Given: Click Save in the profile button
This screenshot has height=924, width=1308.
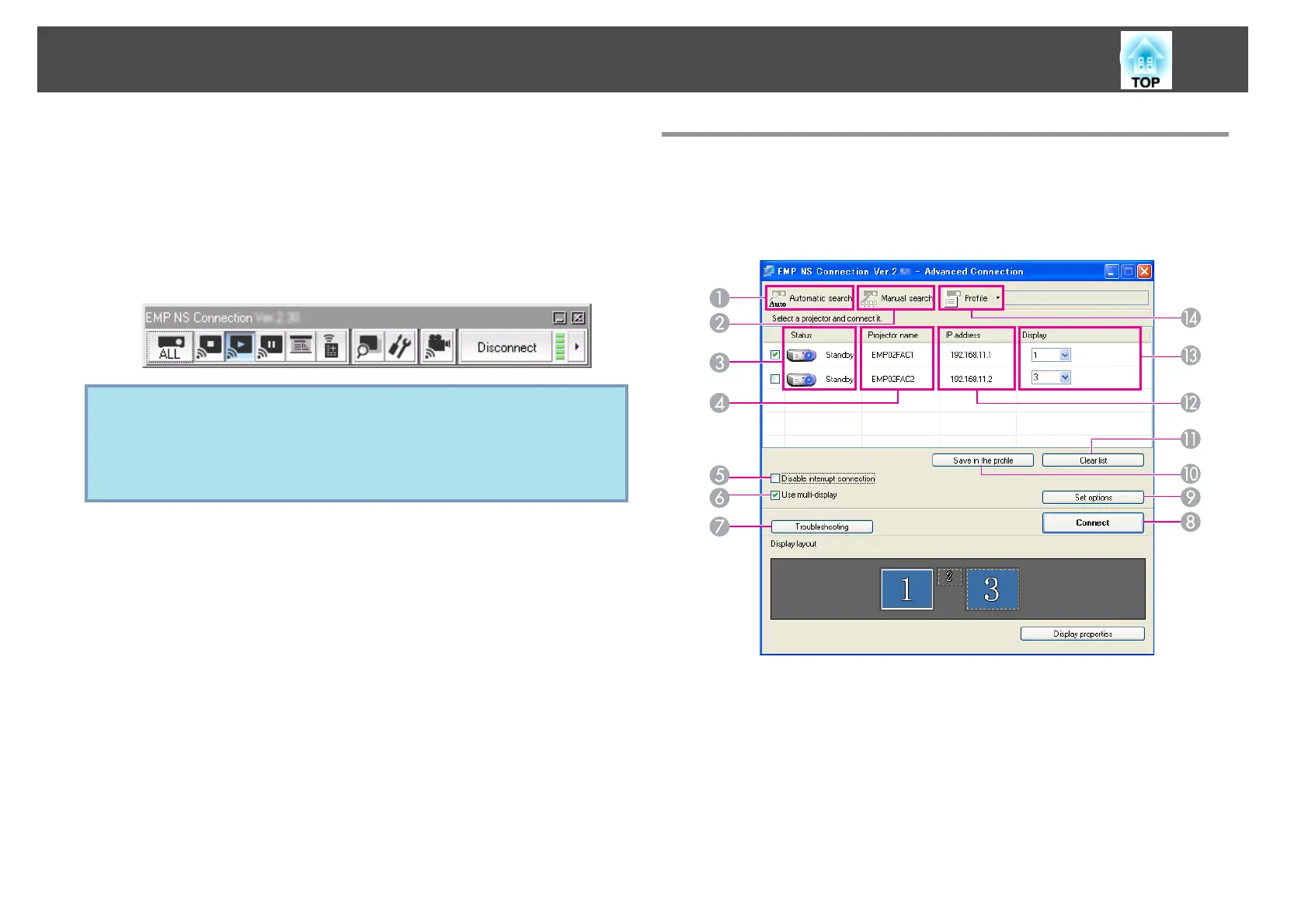Looking at the screenshot, I should click(x=983, y=460).
